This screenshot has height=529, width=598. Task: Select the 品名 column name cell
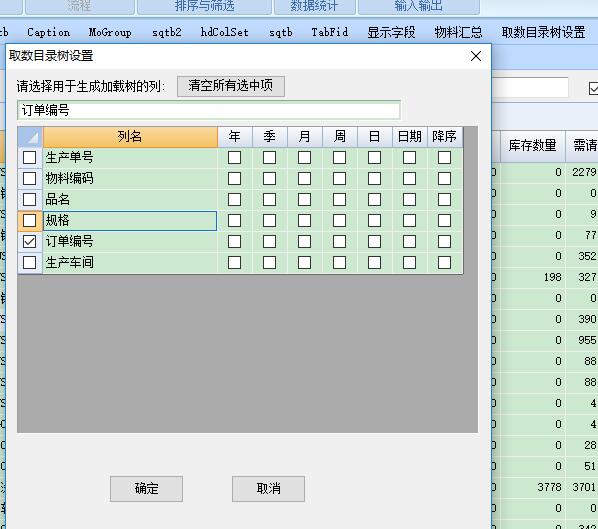pyautogui.click(x=130, y=199)
